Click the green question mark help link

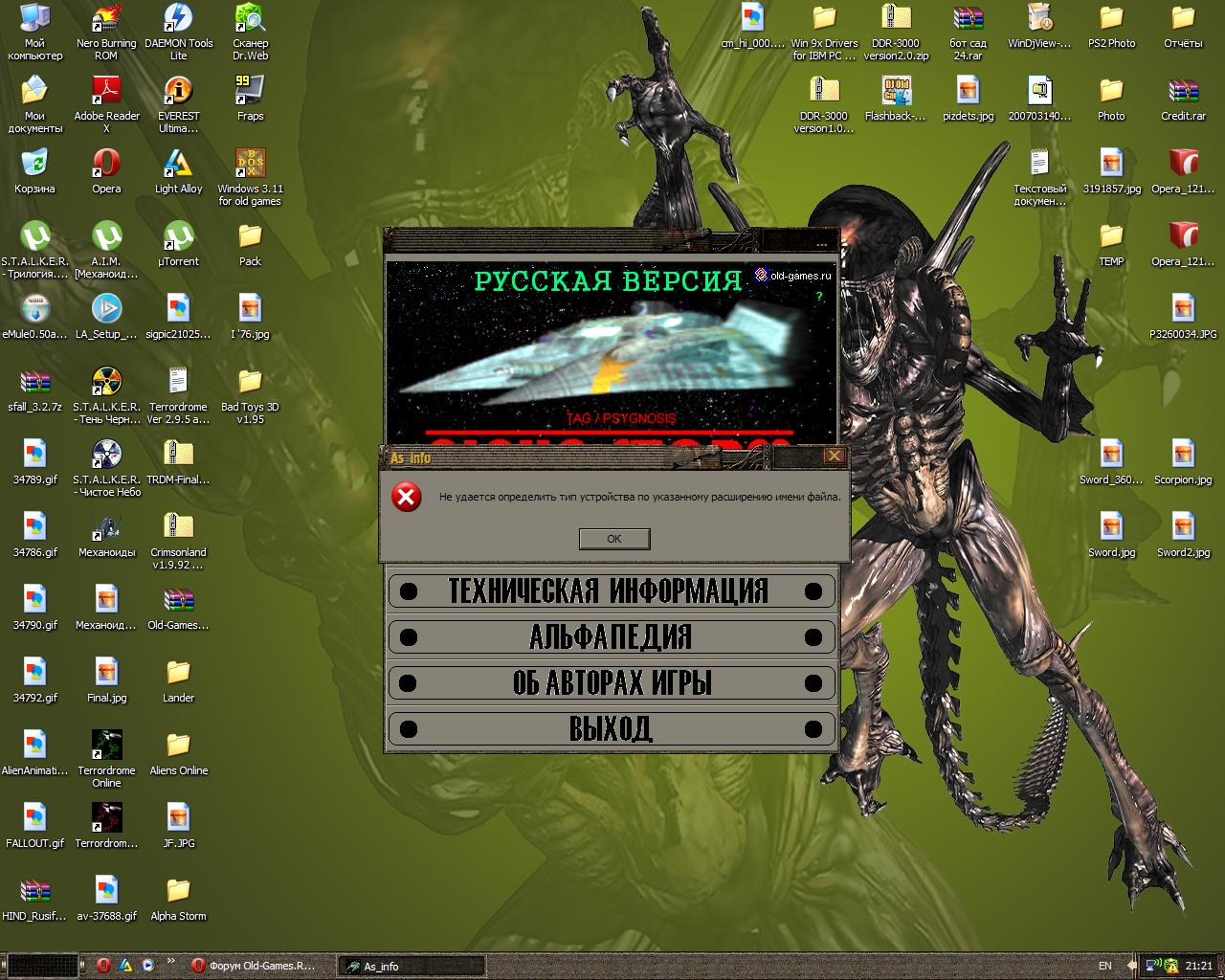(819, 296)
